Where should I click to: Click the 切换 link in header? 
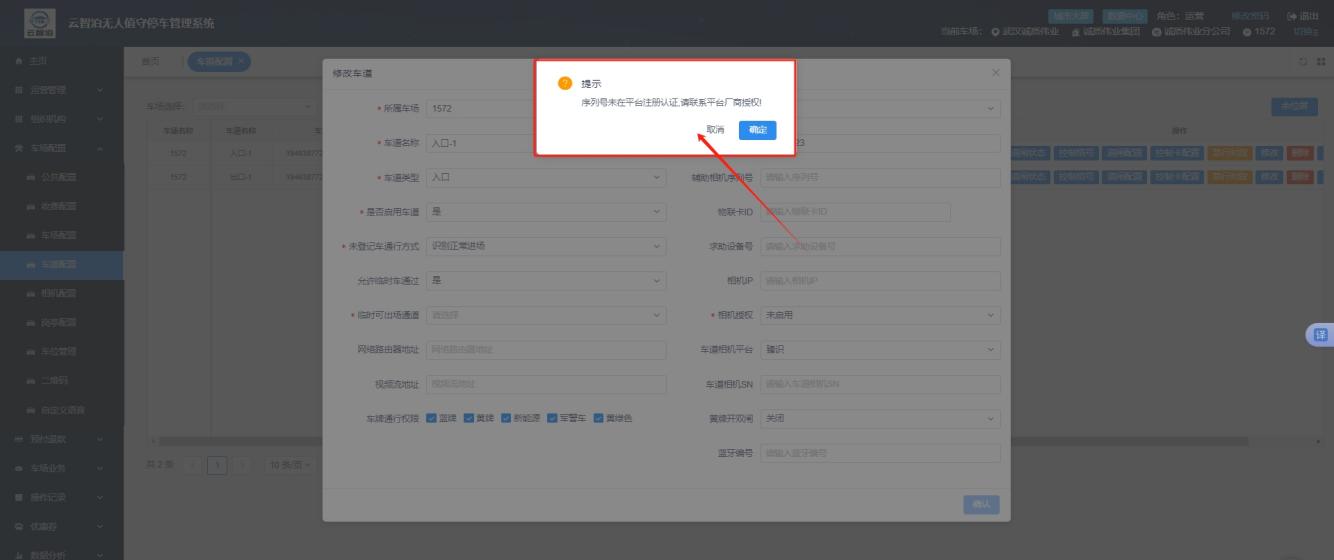(1306, 31)
